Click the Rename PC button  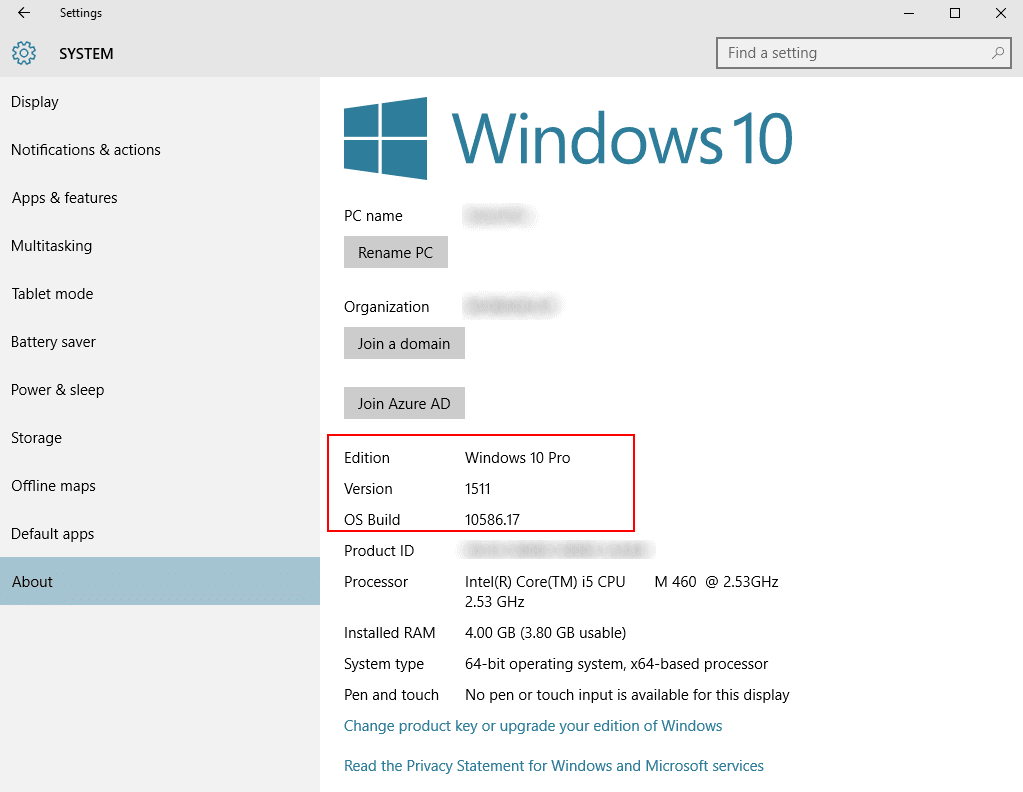coord(395,252)
